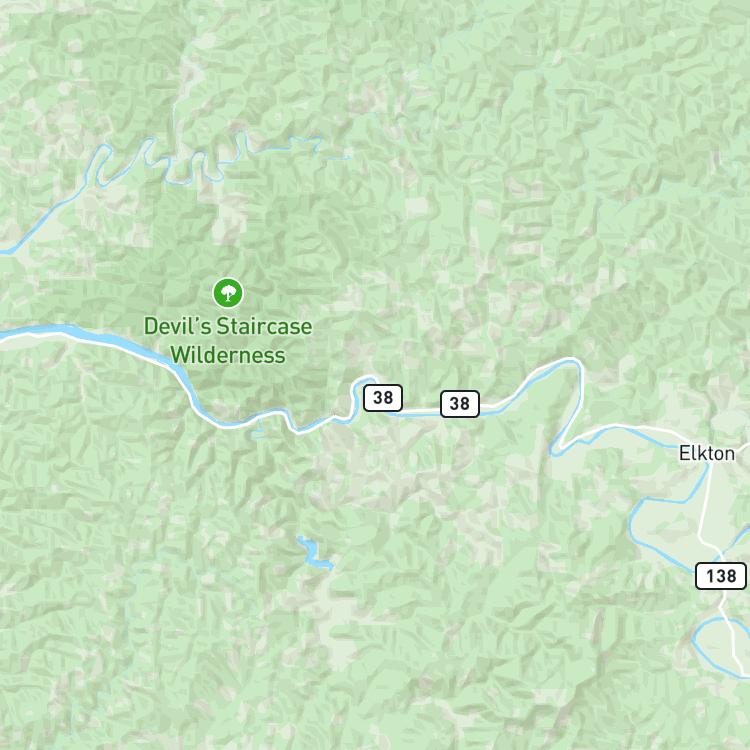Select the Route 138 highway shield
Image resolution: width=750 pixels, height=750 pixels.
(x=721, y=576)
